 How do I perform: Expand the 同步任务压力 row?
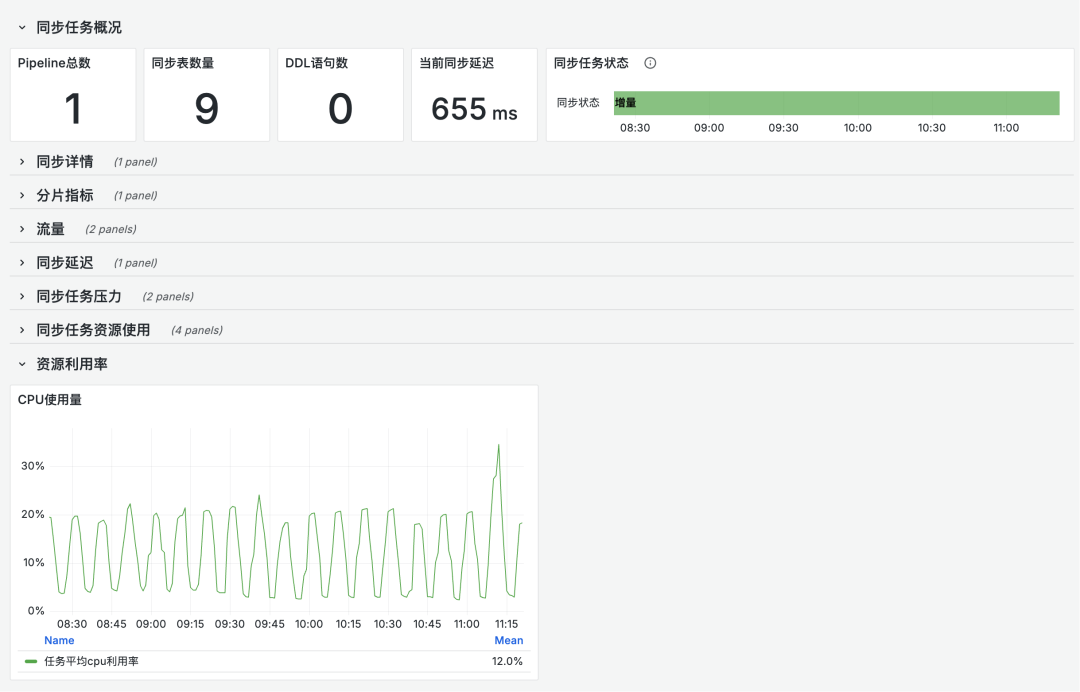(x=22, y=296)
